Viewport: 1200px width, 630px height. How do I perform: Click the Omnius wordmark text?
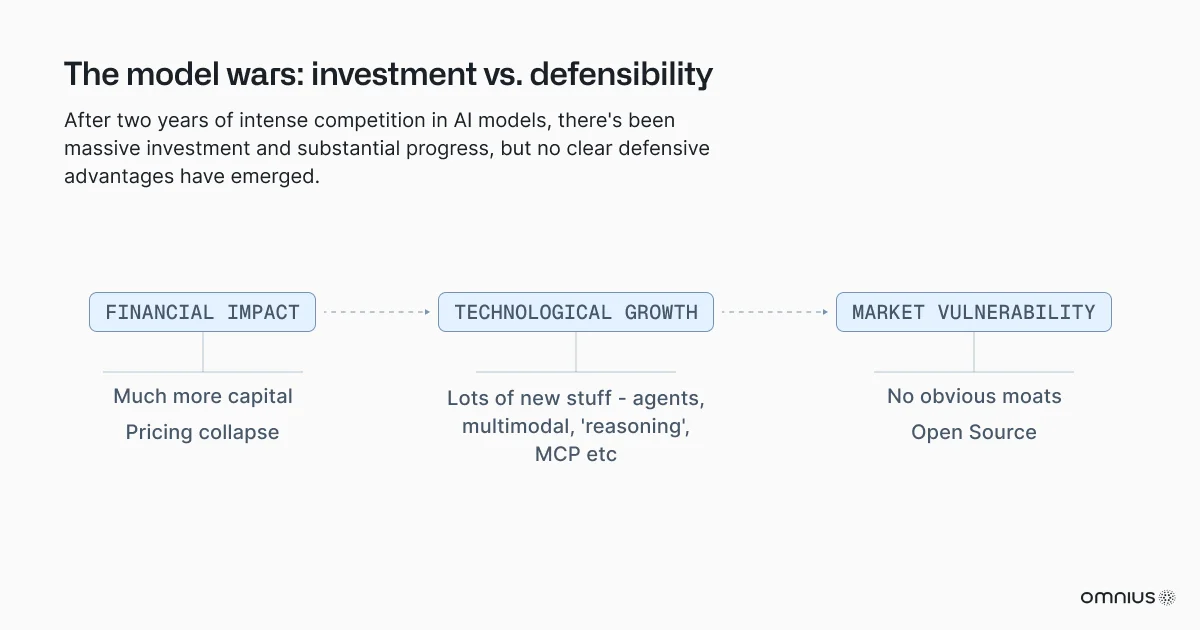point(1117,597)
